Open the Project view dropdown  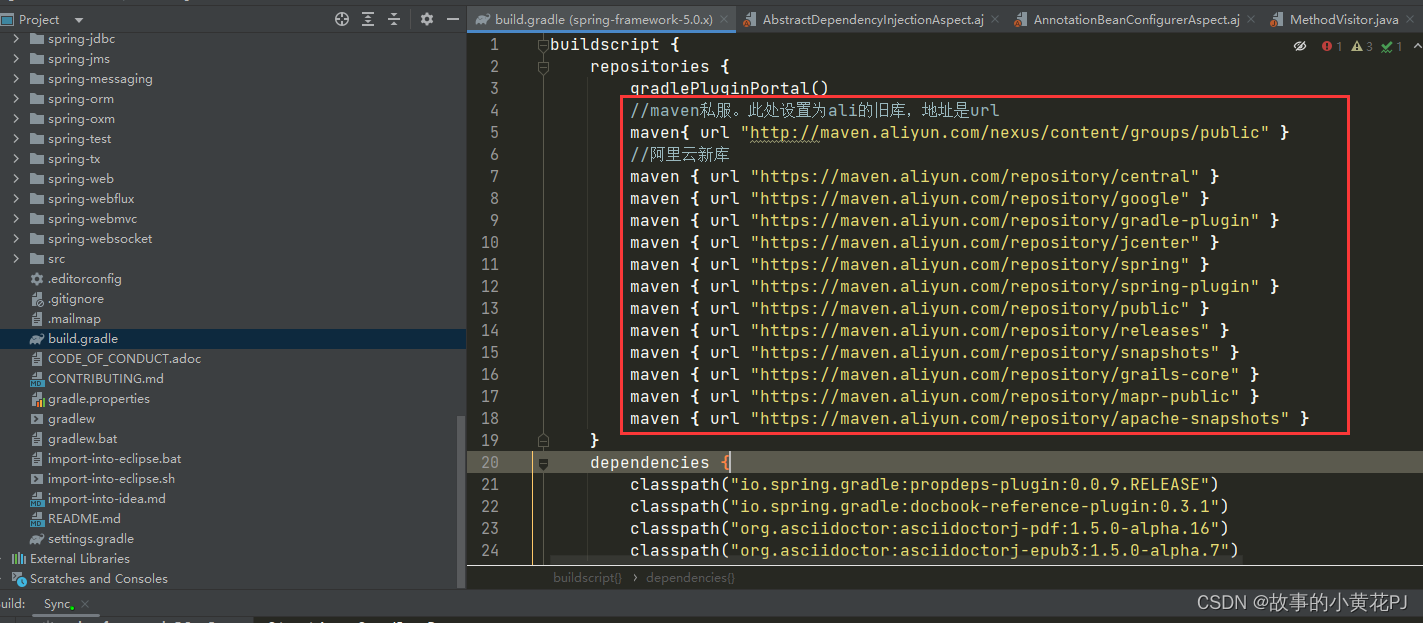pyautogui.click(x=79, y=20)
